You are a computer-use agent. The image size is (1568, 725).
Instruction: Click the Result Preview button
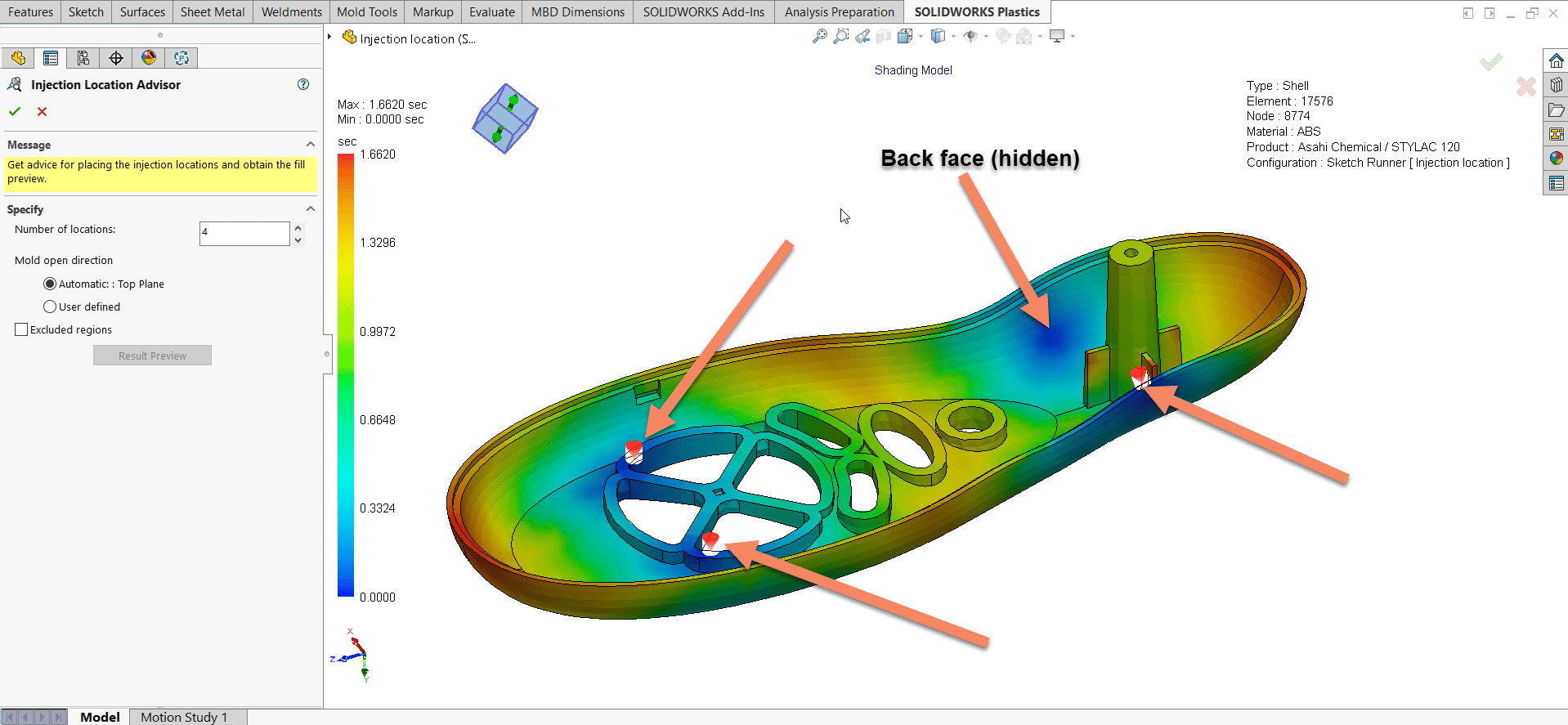152,356
